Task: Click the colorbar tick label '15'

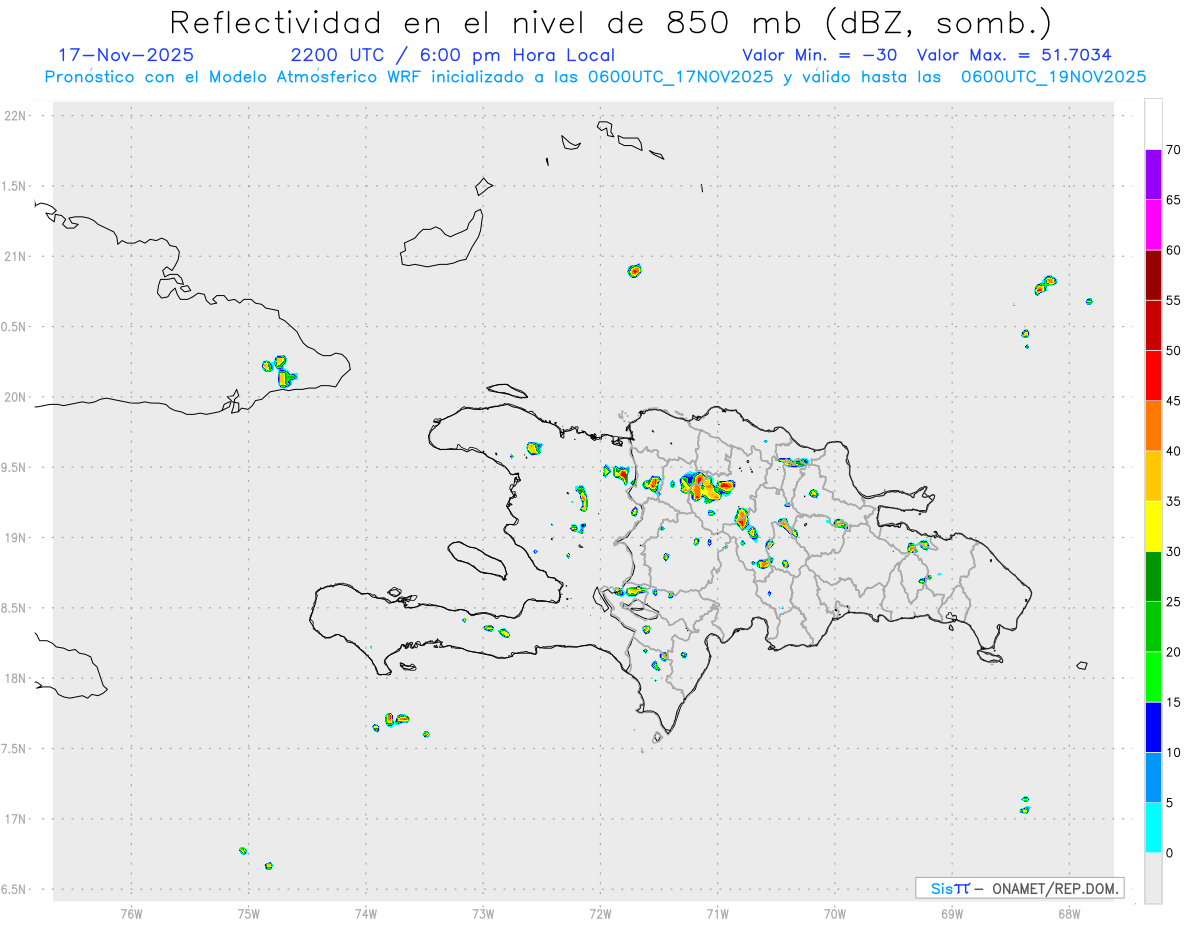Action: click(1173, 702)
